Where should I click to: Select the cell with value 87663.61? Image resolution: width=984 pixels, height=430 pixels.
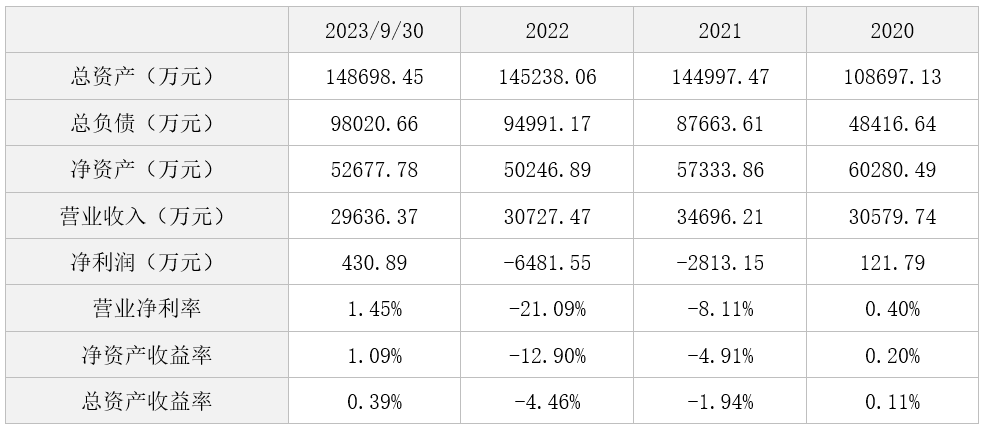(720, 123)
